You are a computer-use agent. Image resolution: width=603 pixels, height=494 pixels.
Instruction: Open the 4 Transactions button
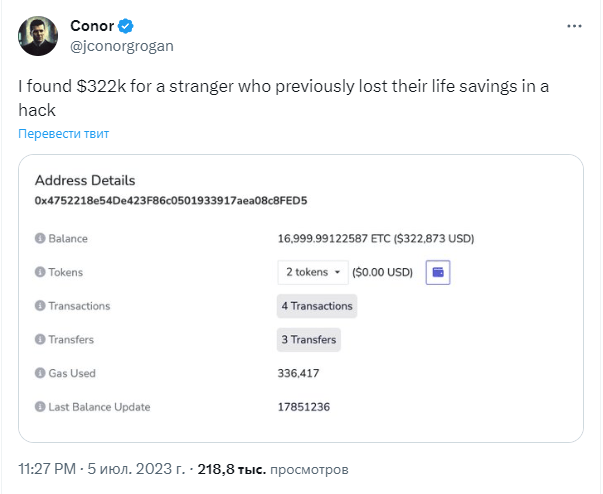(x=317, y=306)
